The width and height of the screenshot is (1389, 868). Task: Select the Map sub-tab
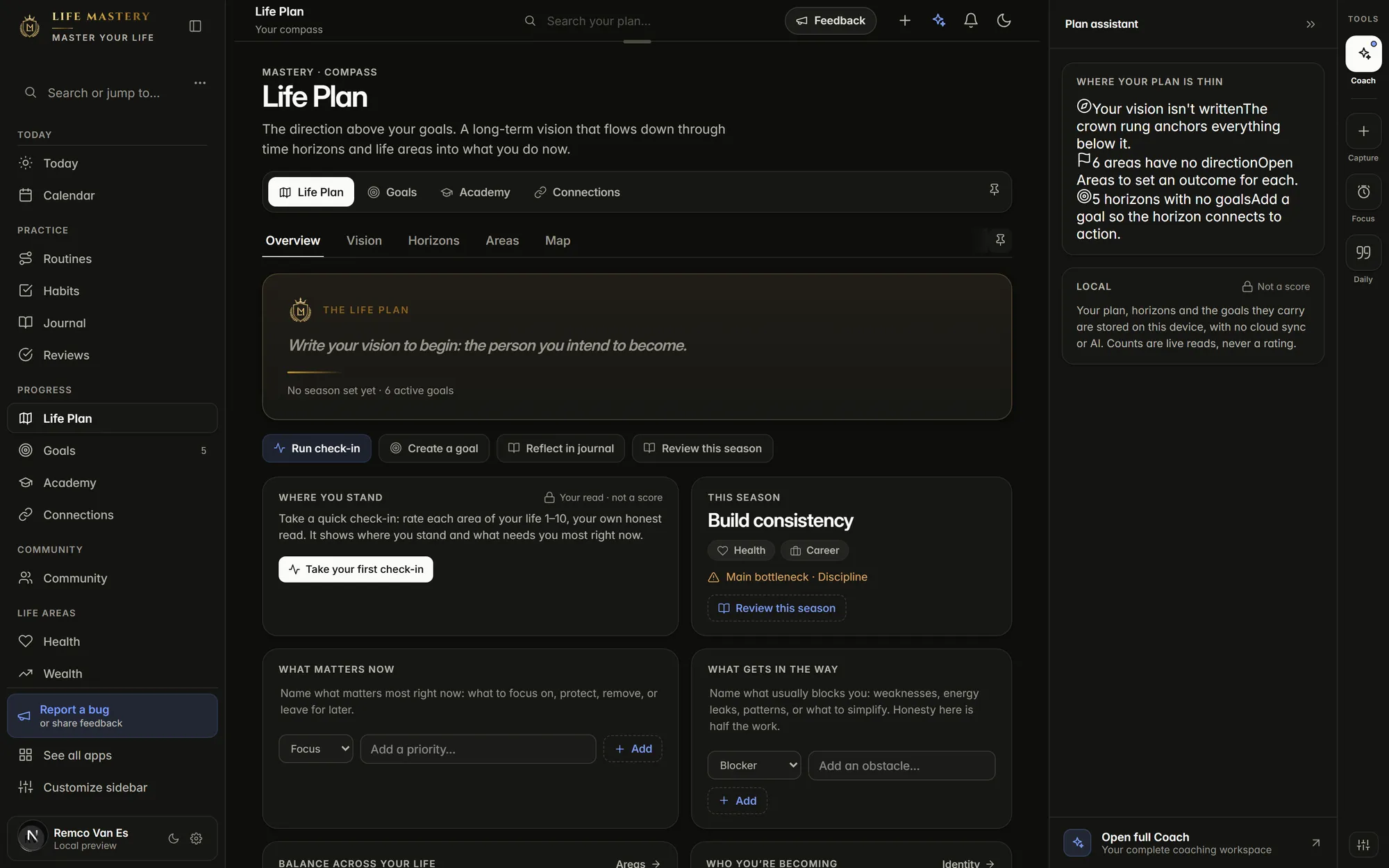point(558,240)
